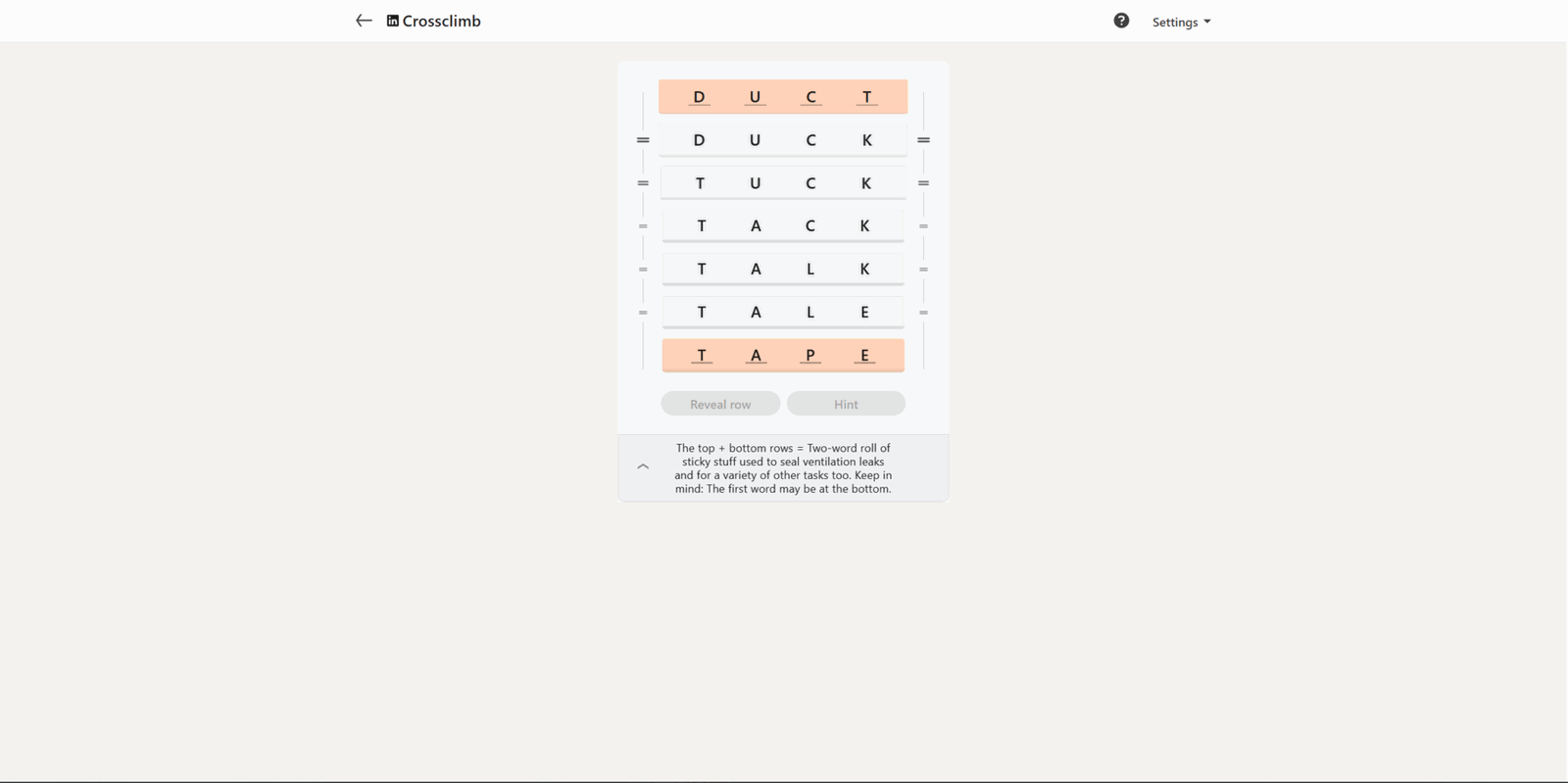Click the back arrow icon
Viewport: 1568px width, 783px height.
click(x=364, y=21)
